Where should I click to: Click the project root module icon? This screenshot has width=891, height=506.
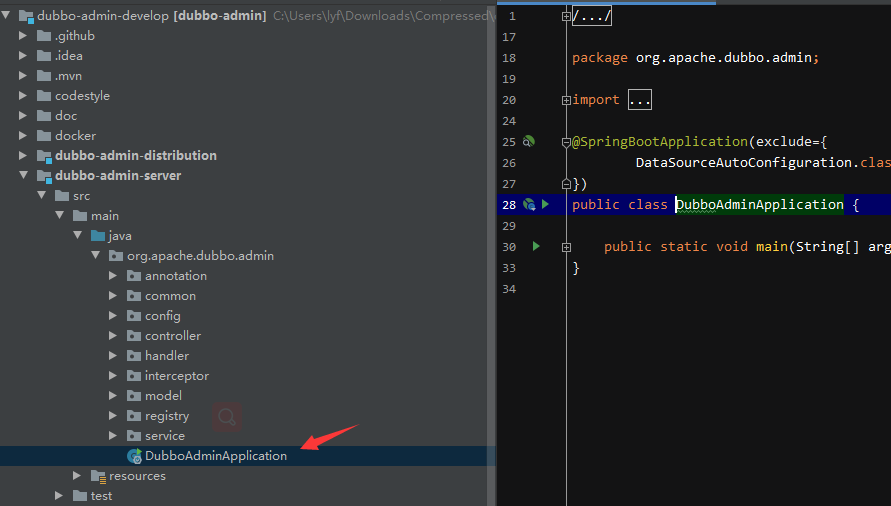26,16
